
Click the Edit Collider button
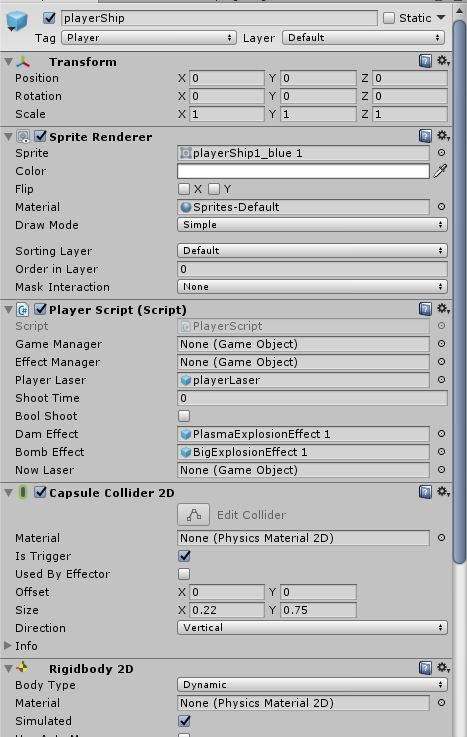click(x=193, y=515)
